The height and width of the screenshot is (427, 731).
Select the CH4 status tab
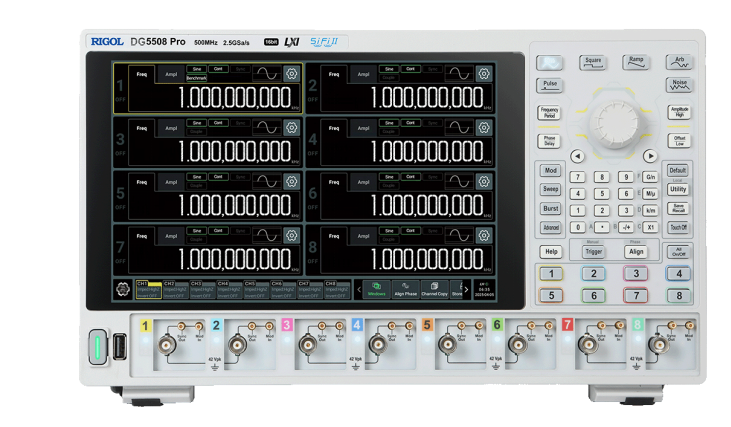pos(228,289)
